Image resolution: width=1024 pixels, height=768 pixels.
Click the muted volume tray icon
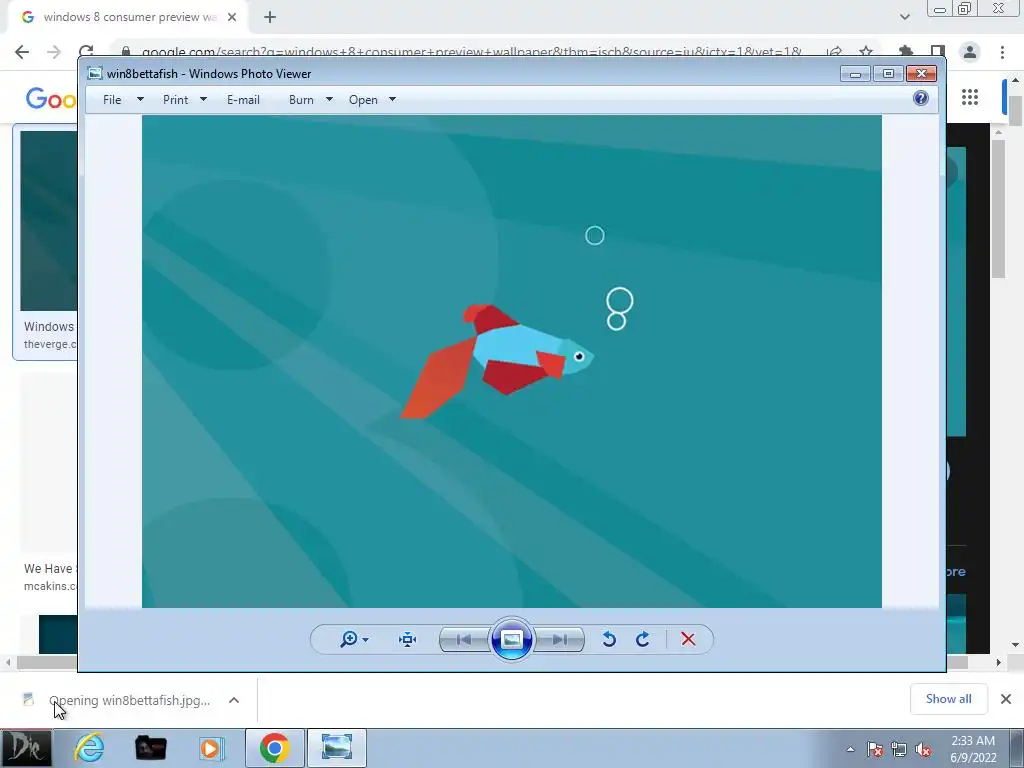click(x=923, y=749)
